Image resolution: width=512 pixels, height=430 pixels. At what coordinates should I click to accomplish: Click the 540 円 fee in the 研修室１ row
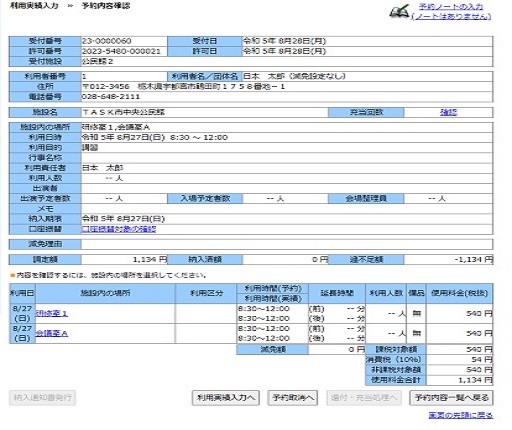[x=479, y=313]
